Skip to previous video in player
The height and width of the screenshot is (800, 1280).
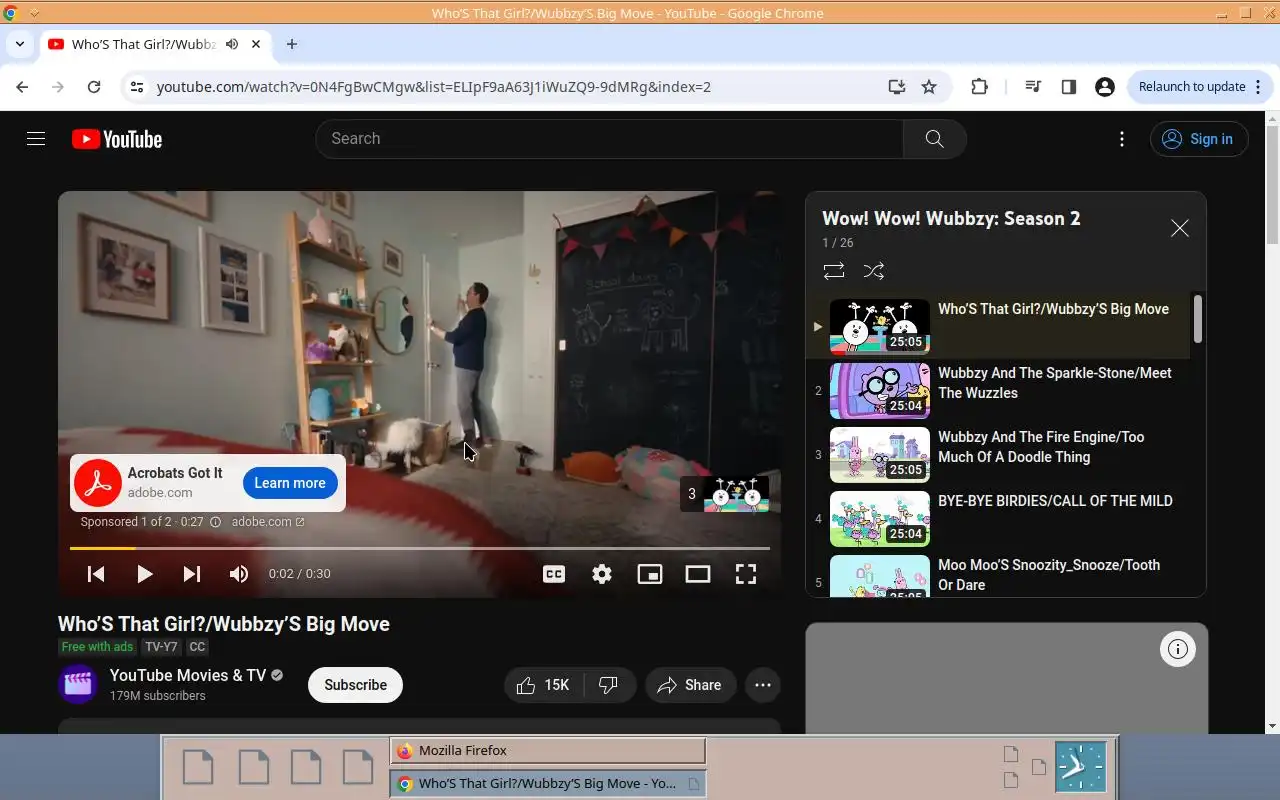click(x=96, y=574)
